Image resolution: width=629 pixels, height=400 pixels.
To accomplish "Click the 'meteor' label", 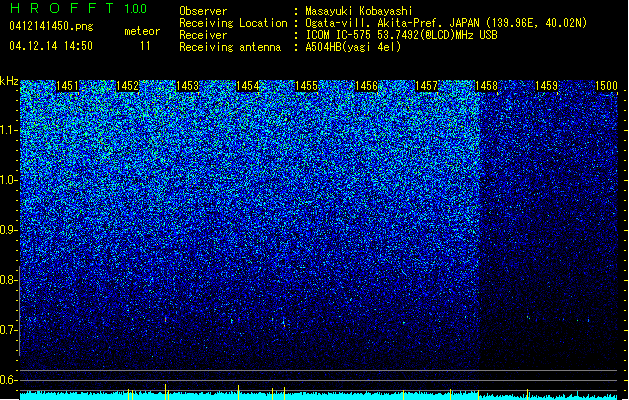I will pyautogui.click(x=142, y=31).
